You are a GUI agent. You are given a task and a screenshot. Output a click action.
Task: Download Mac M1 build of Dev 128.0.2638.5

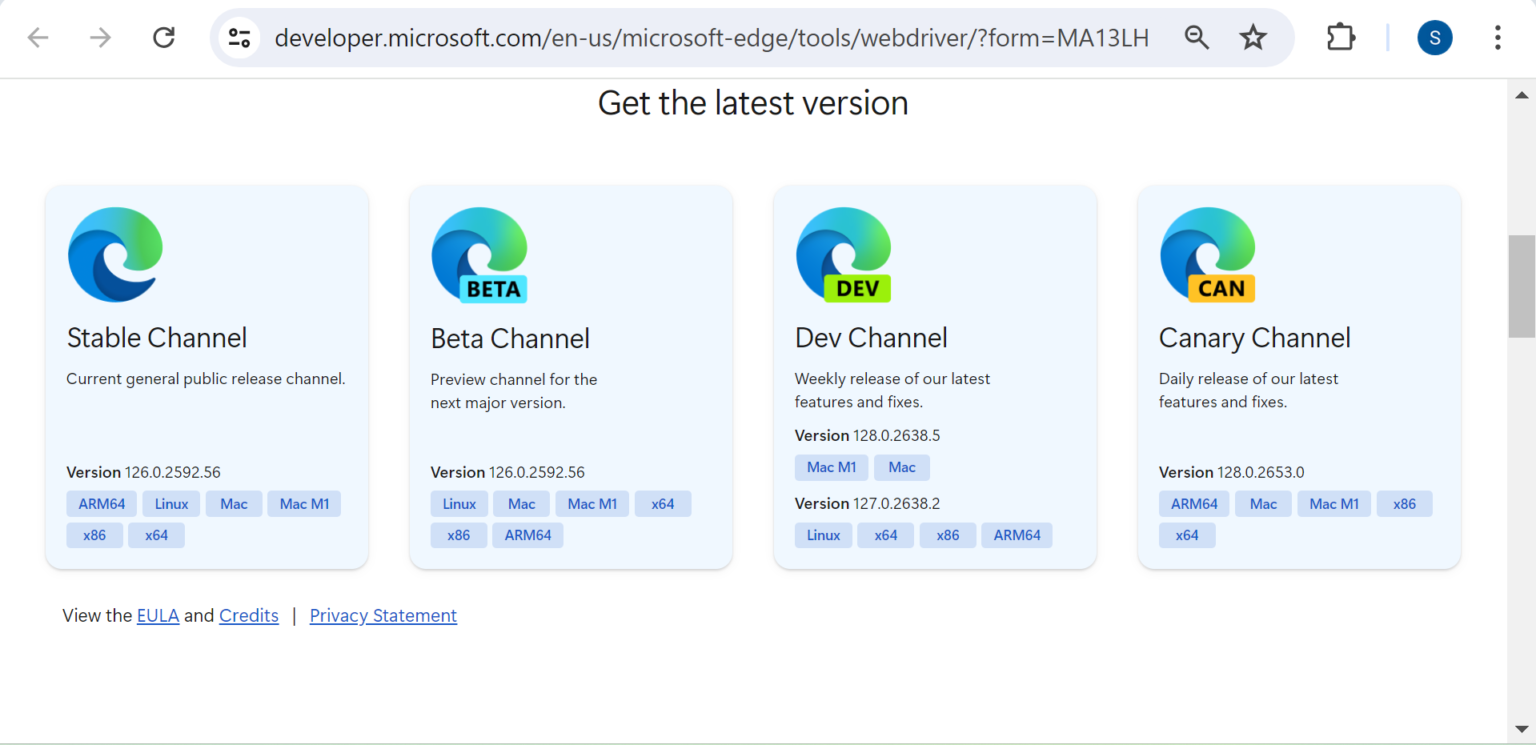point(831,467)
